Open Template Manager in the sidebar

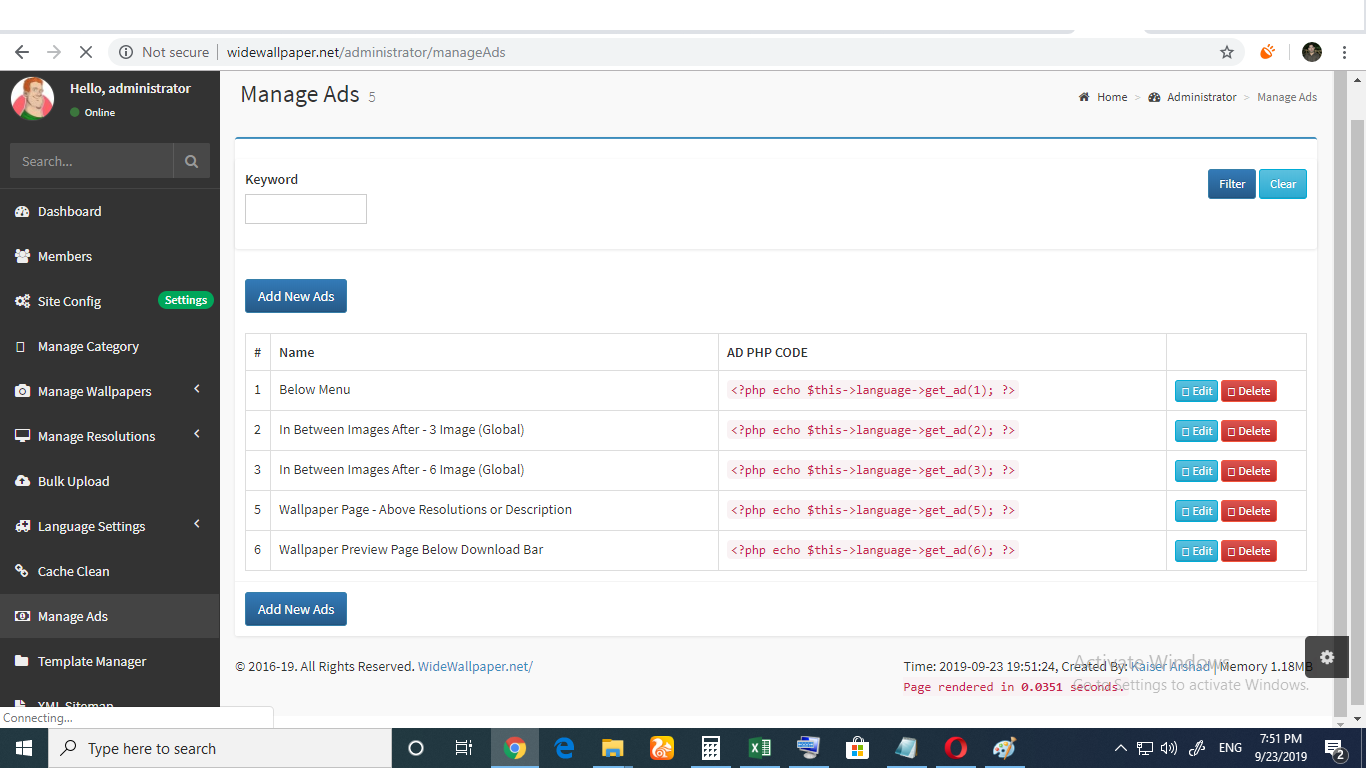91,661
